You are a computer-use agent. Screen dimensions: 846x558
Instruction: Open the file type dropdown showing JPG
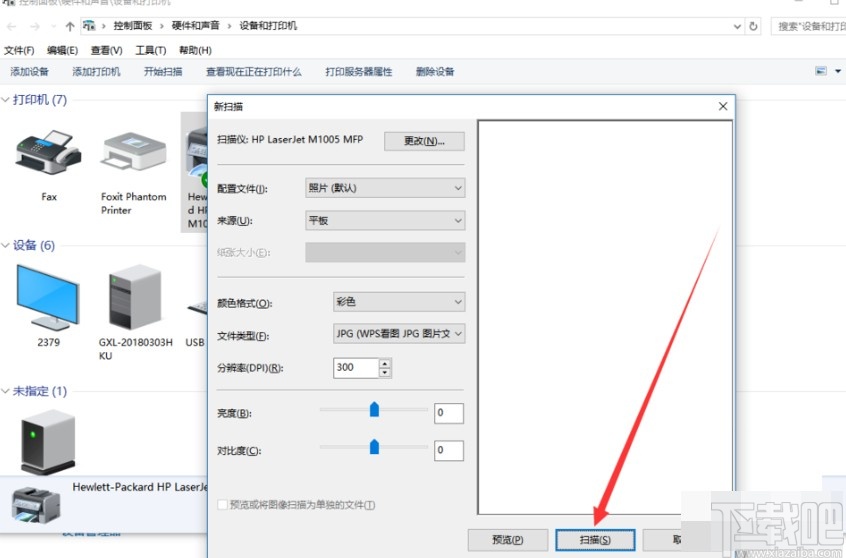point(399,334)
